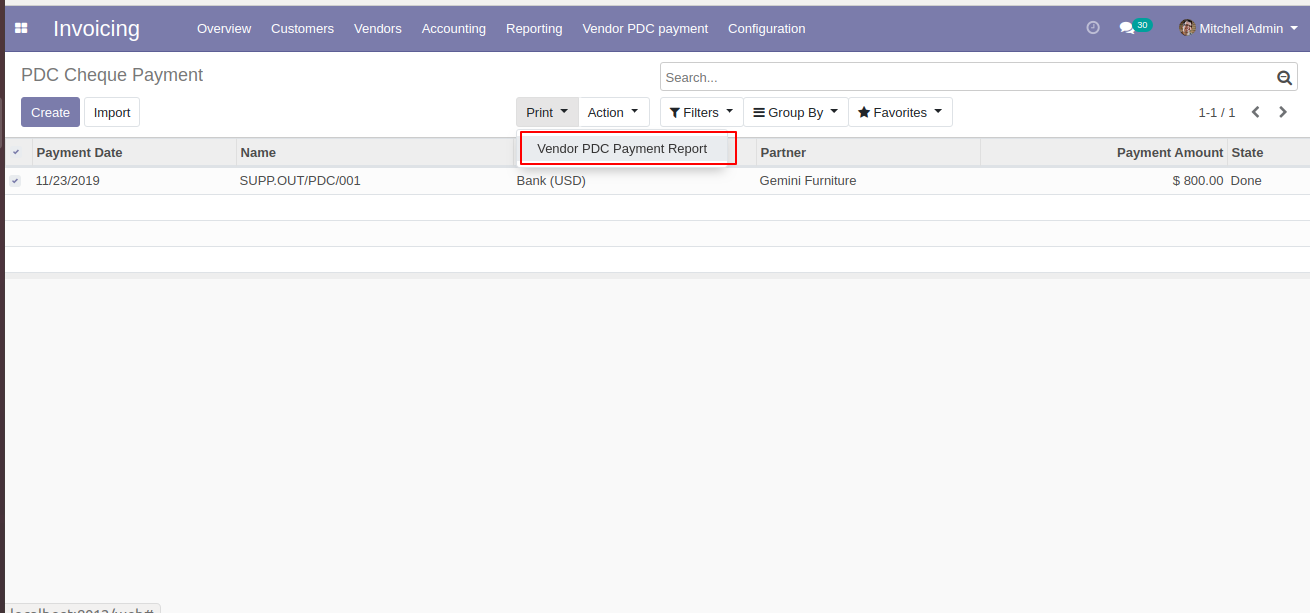This screenshot has width=1310, height=613.
Task: Click Mitchell Admin avatar picture
Action: pos(1187,28)
